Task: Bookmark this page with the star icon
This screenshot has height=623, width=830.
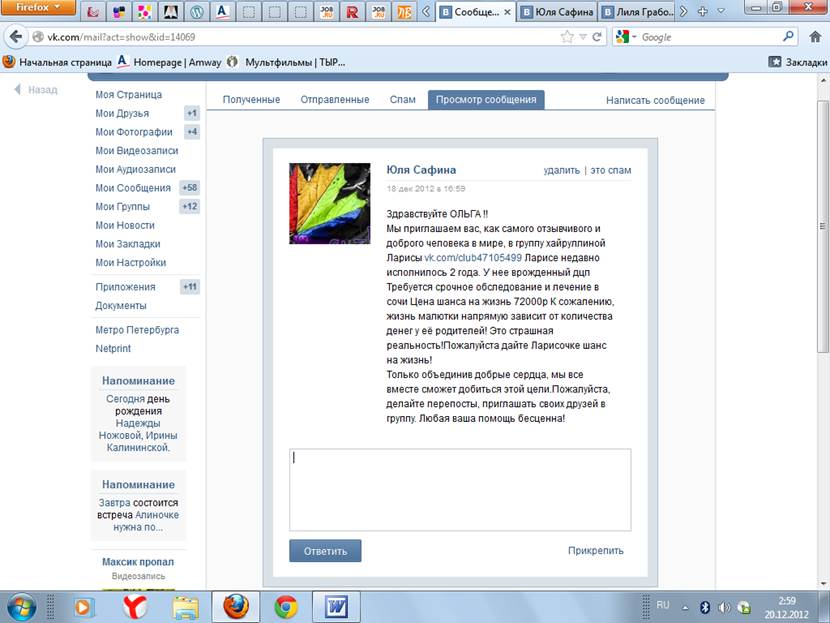Action: click(x=567, y=37)
